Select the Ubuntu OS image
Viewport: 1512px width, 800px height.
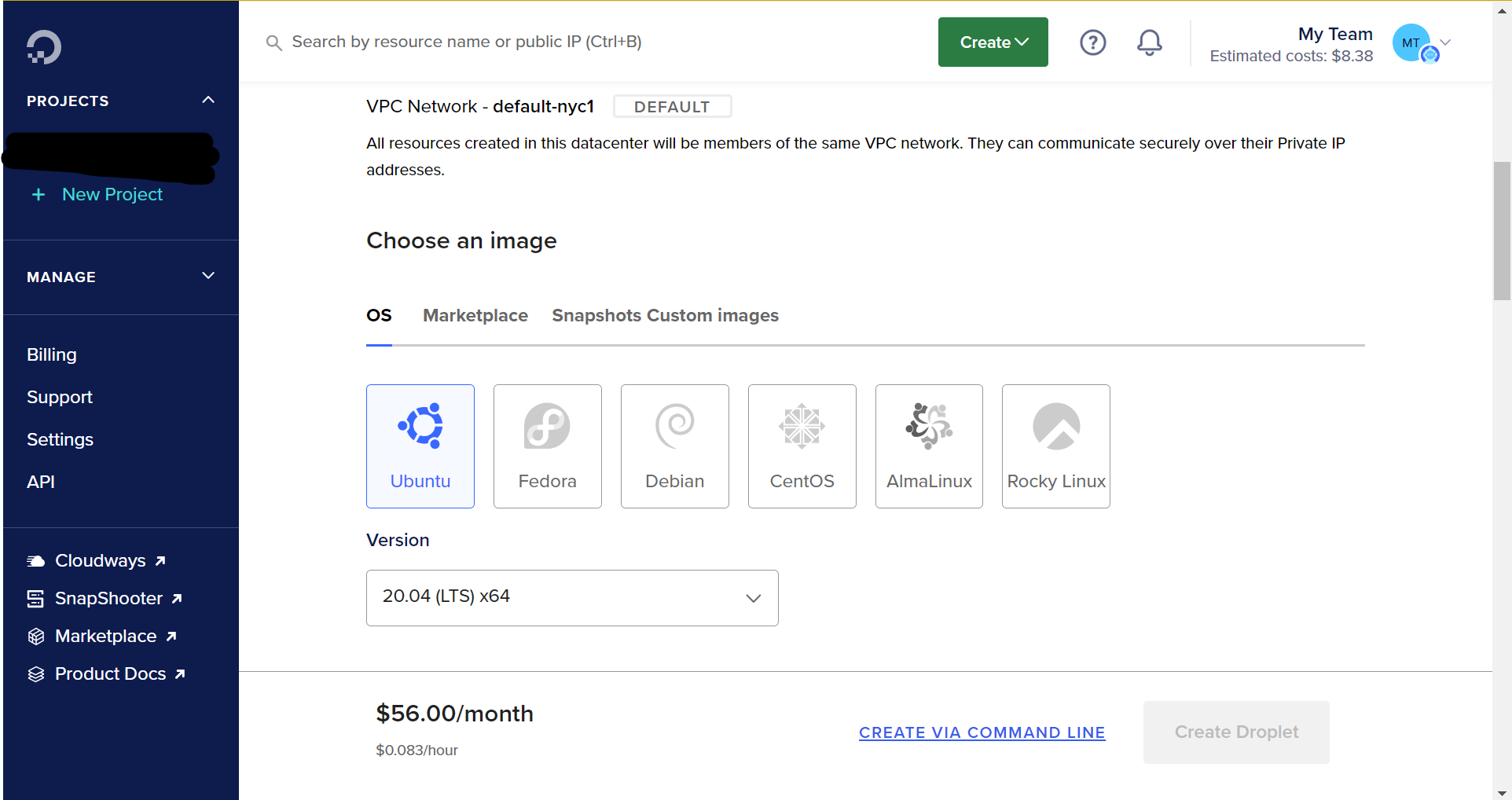tap(420, 446)
